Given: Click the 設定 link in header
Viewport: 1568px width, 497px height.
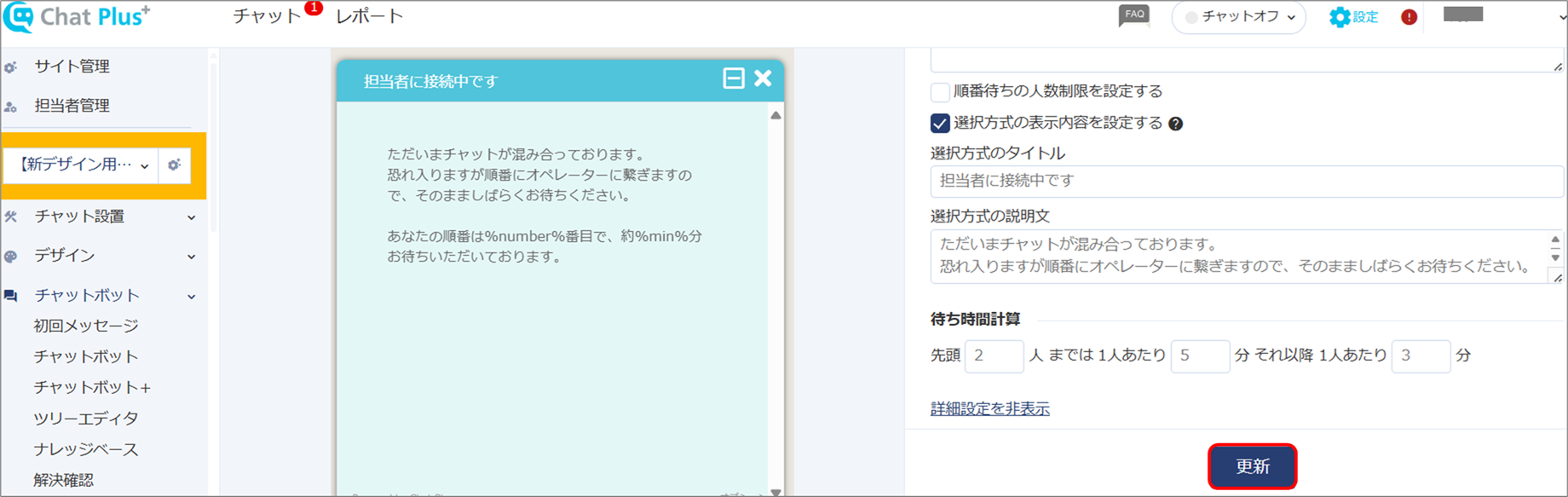Looking at the screenshot, I should [x=1365, y=17].
